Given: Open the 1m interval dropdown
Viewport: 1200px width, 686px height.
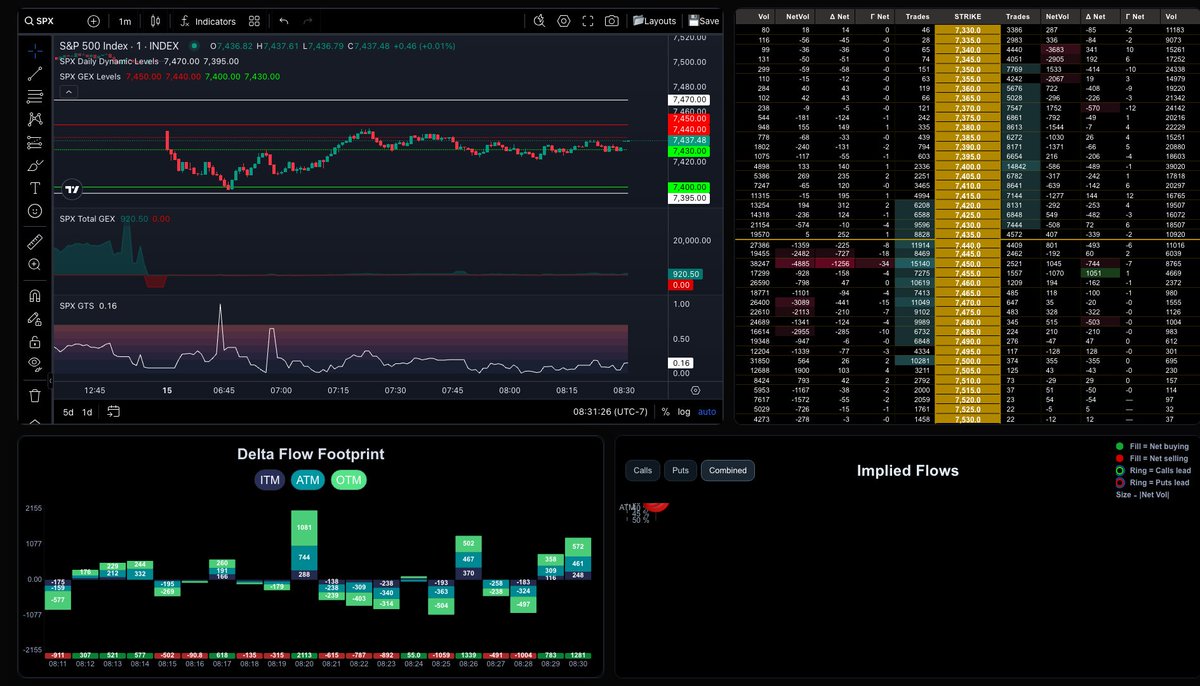Looking at the screenshot, I should point(124,20).
